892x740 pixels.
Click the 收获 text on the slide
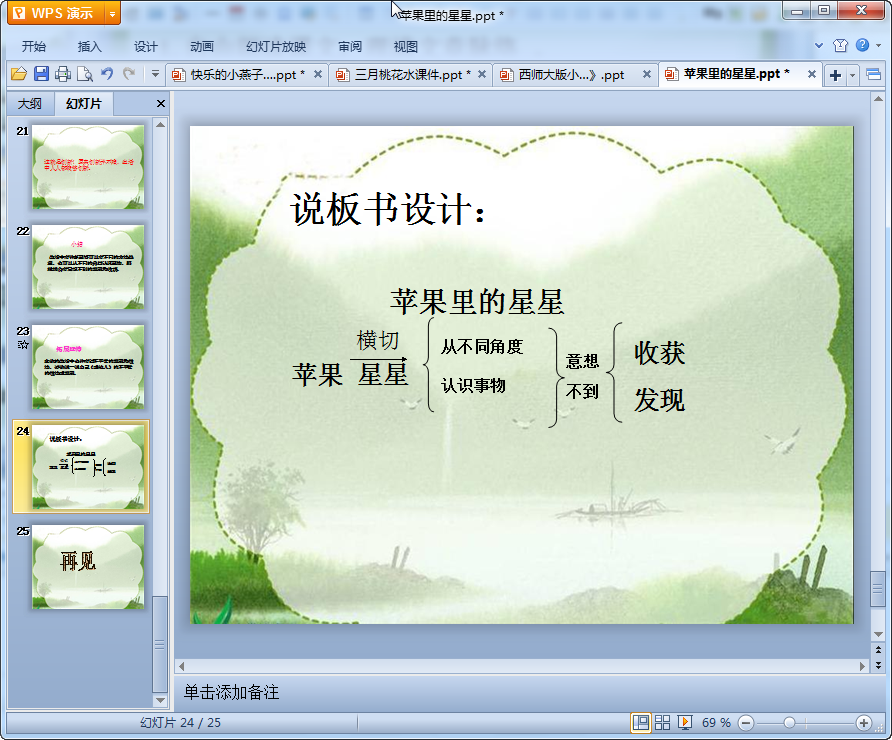pos(659,353)
